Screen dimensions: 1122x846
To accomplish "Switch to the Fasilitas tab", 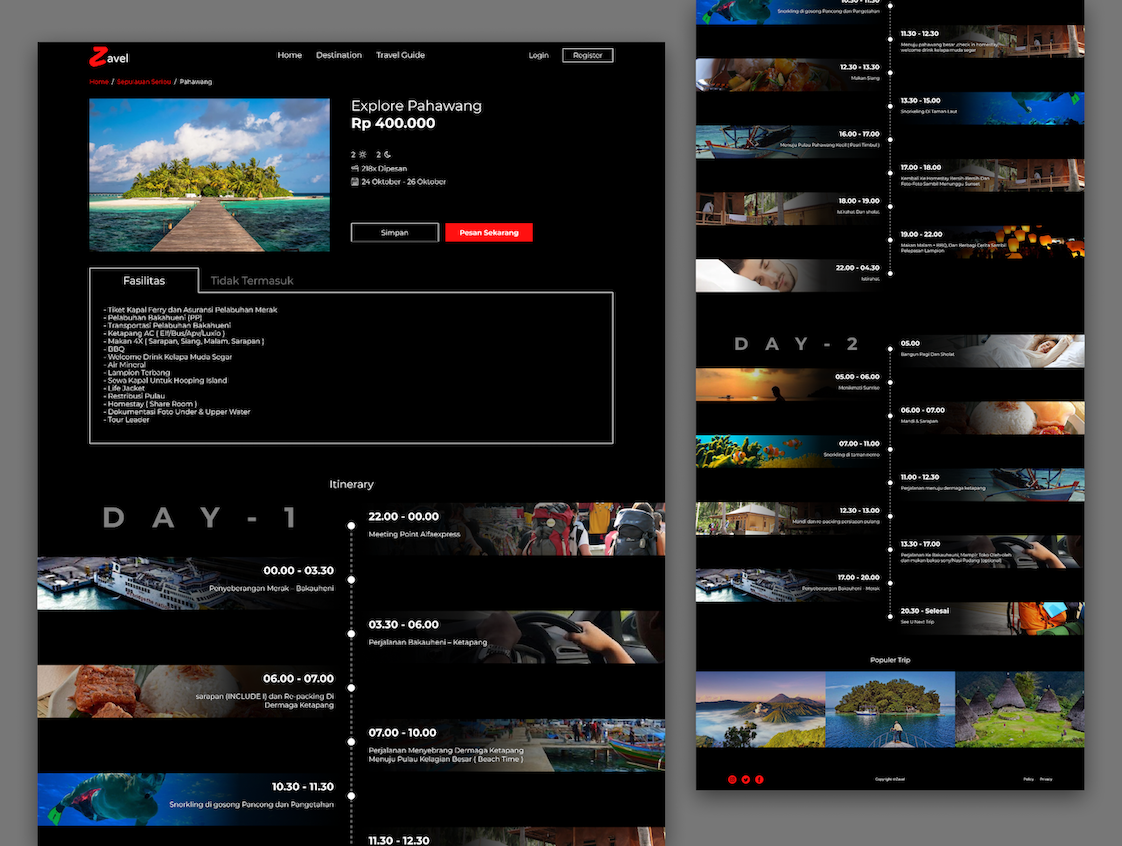I will pyautogui.click(x=144, y=281).
